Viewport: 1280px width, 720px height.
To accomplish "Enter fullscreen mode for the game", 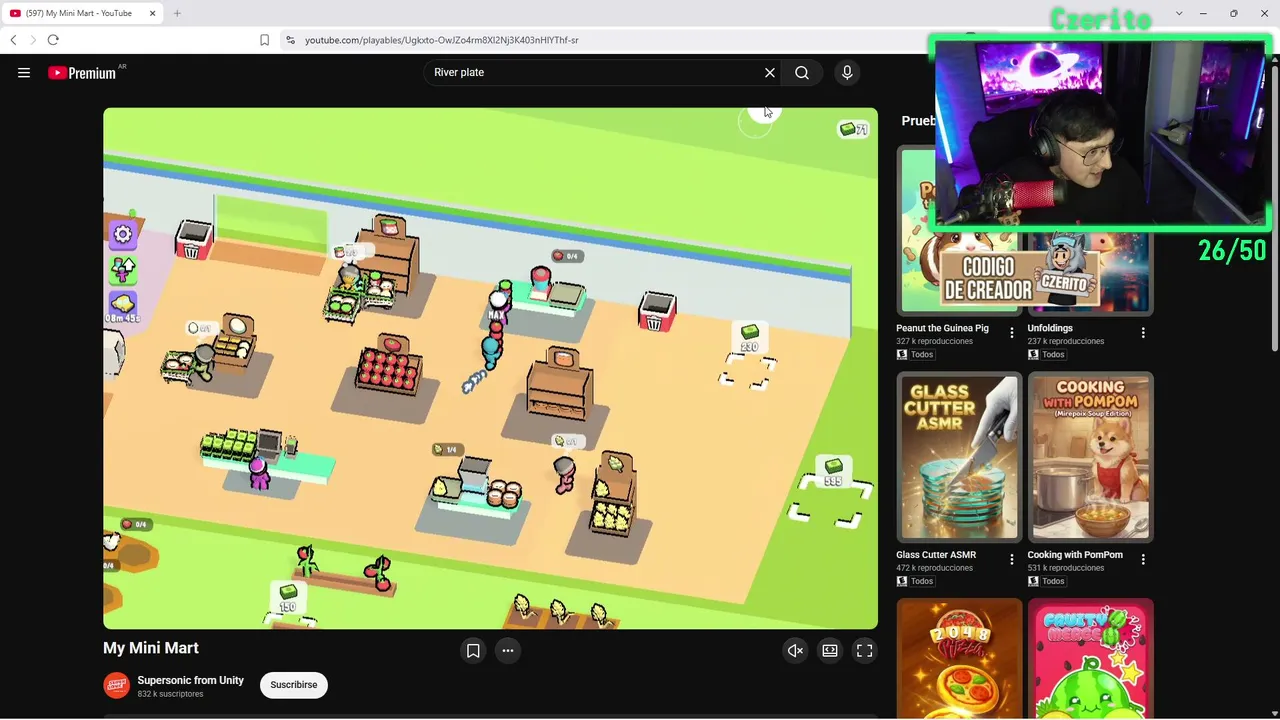I will point(865,651).
